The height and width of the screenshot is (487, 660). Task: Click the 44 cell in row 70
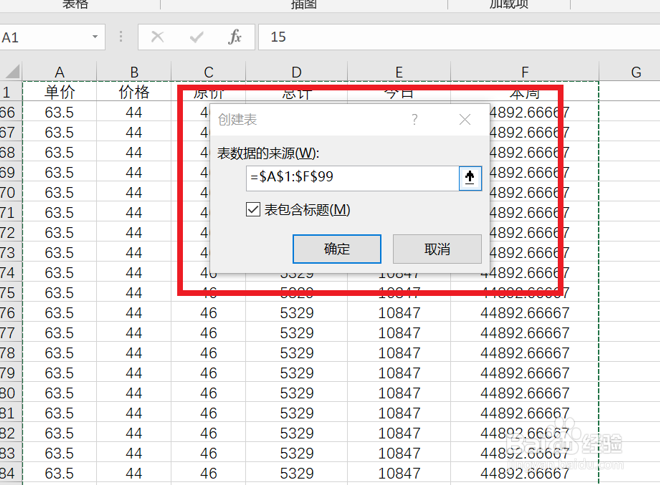pyautogui.click(x=134, y=193)
